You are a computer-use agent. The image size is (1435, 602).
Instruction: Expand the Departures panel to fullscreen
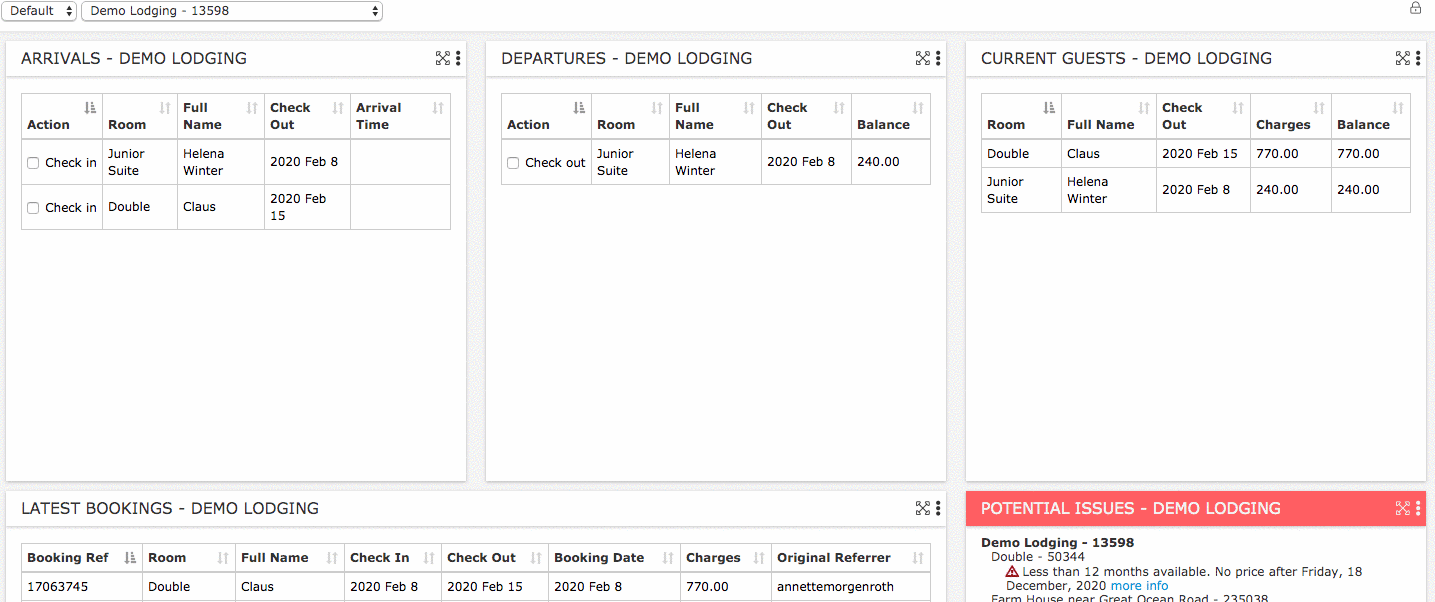923,58
